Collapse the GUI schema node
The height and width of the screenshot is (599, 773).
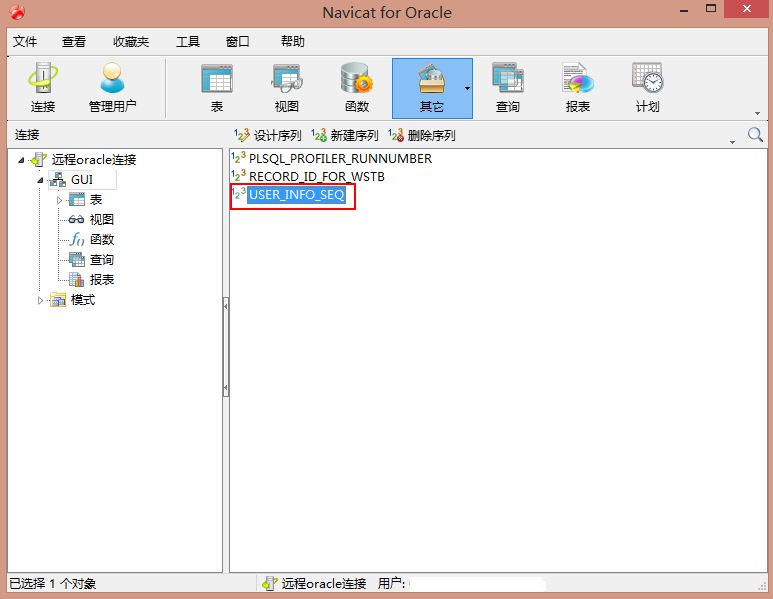coord(40,180)
